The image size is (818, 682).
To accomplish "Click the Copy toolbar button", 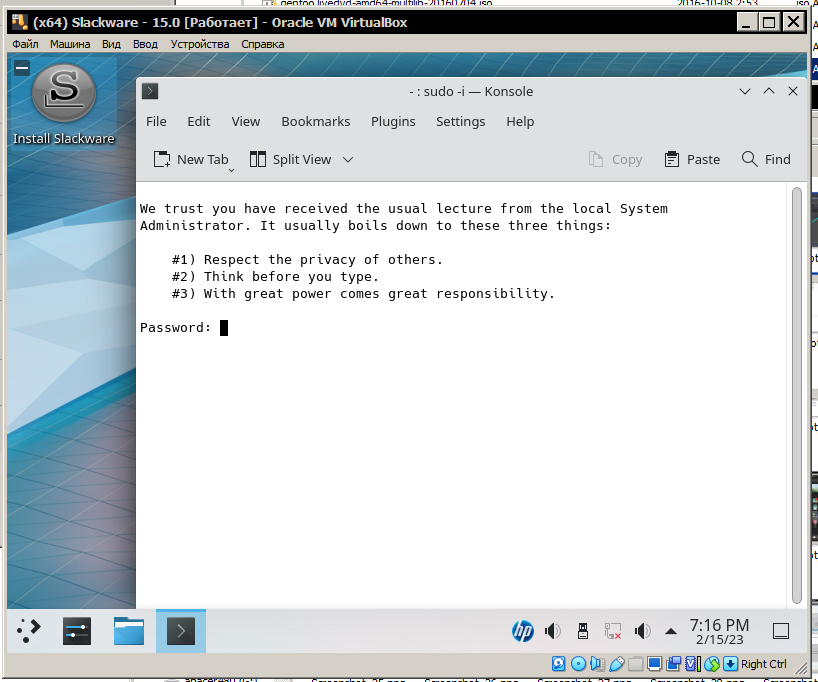I will [615, 159].
